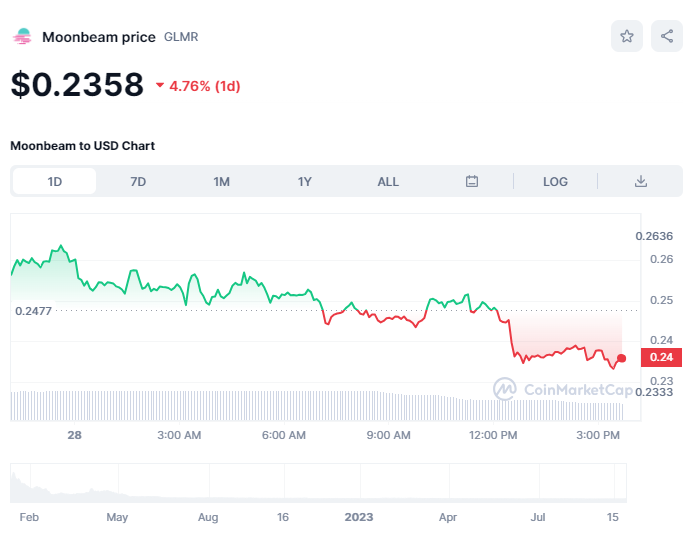Screen dimensions: 693x535
Task: Download chart data using download icon
Action: point(641,181)
